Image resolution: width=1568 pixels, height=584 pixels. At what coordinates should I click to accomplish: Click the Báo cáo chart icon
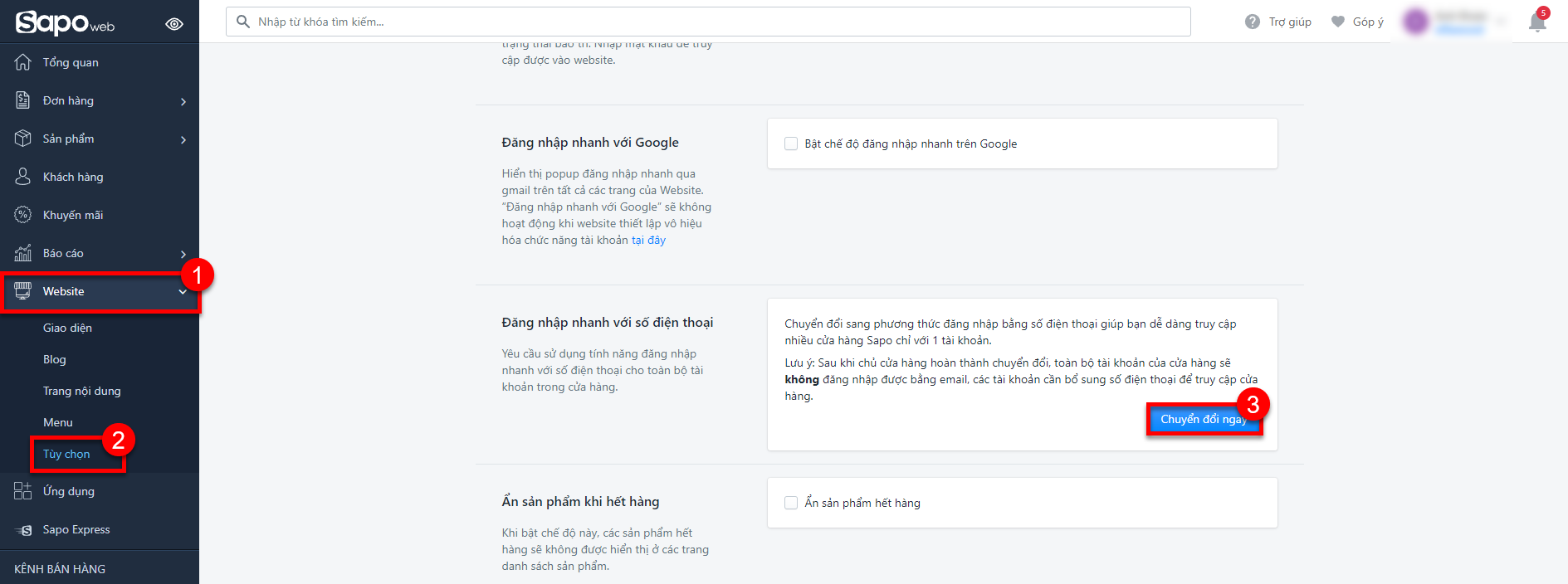(23, 253)
